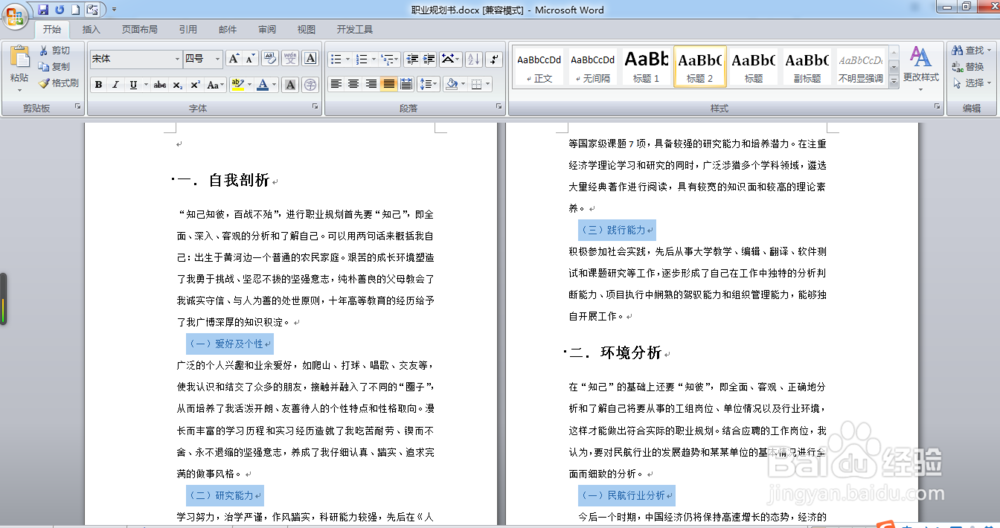
Task: Show or hide paragraph marks
Action: (x=494, y=59)
